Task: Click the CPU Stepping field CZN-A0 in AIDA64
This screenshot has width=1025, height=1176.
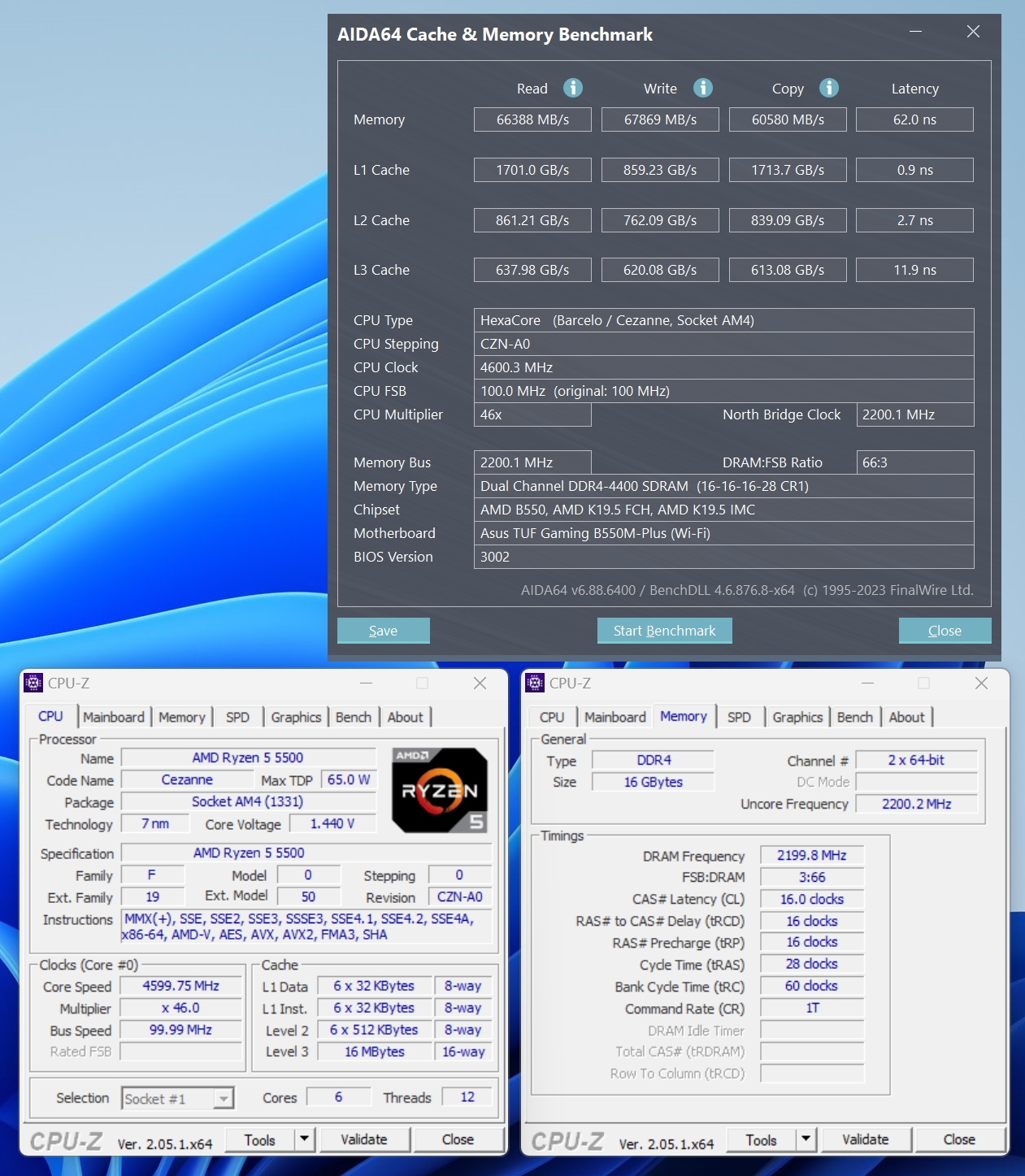Action: 724,344
